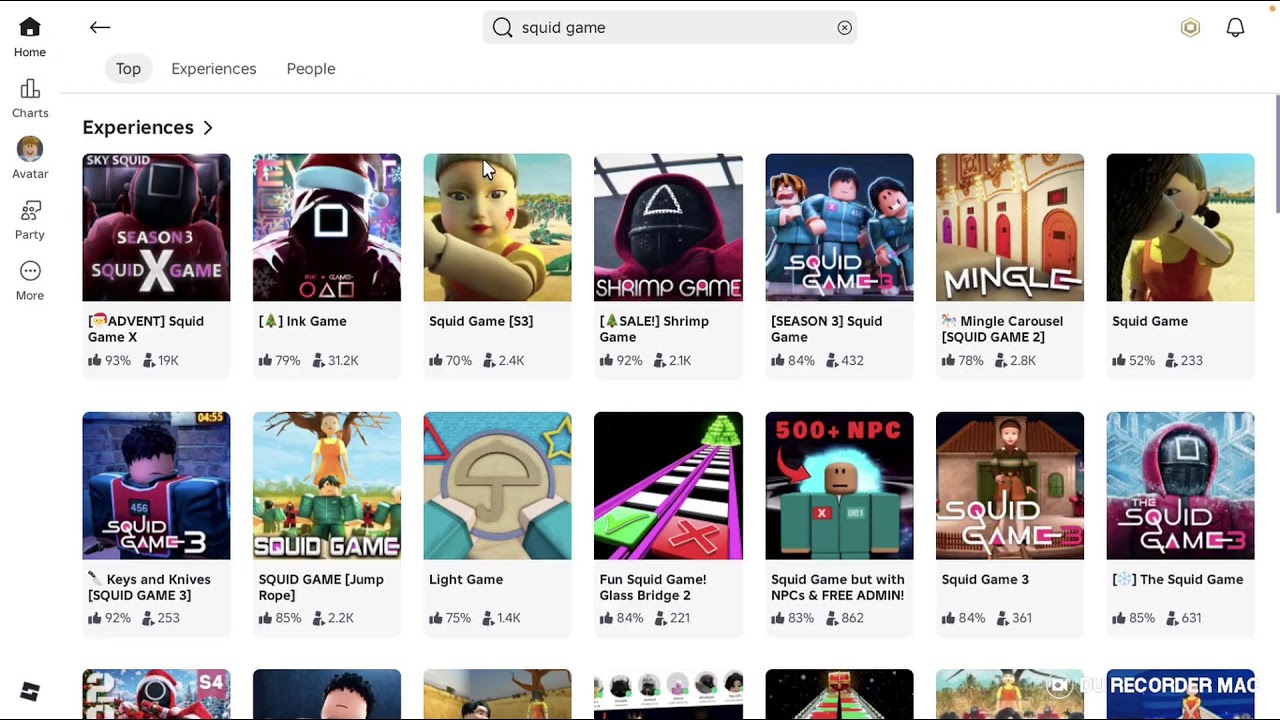Viewport: 1280px width, 720px height.
Task: Open the Avatar page
Action: tap(30, 159)
